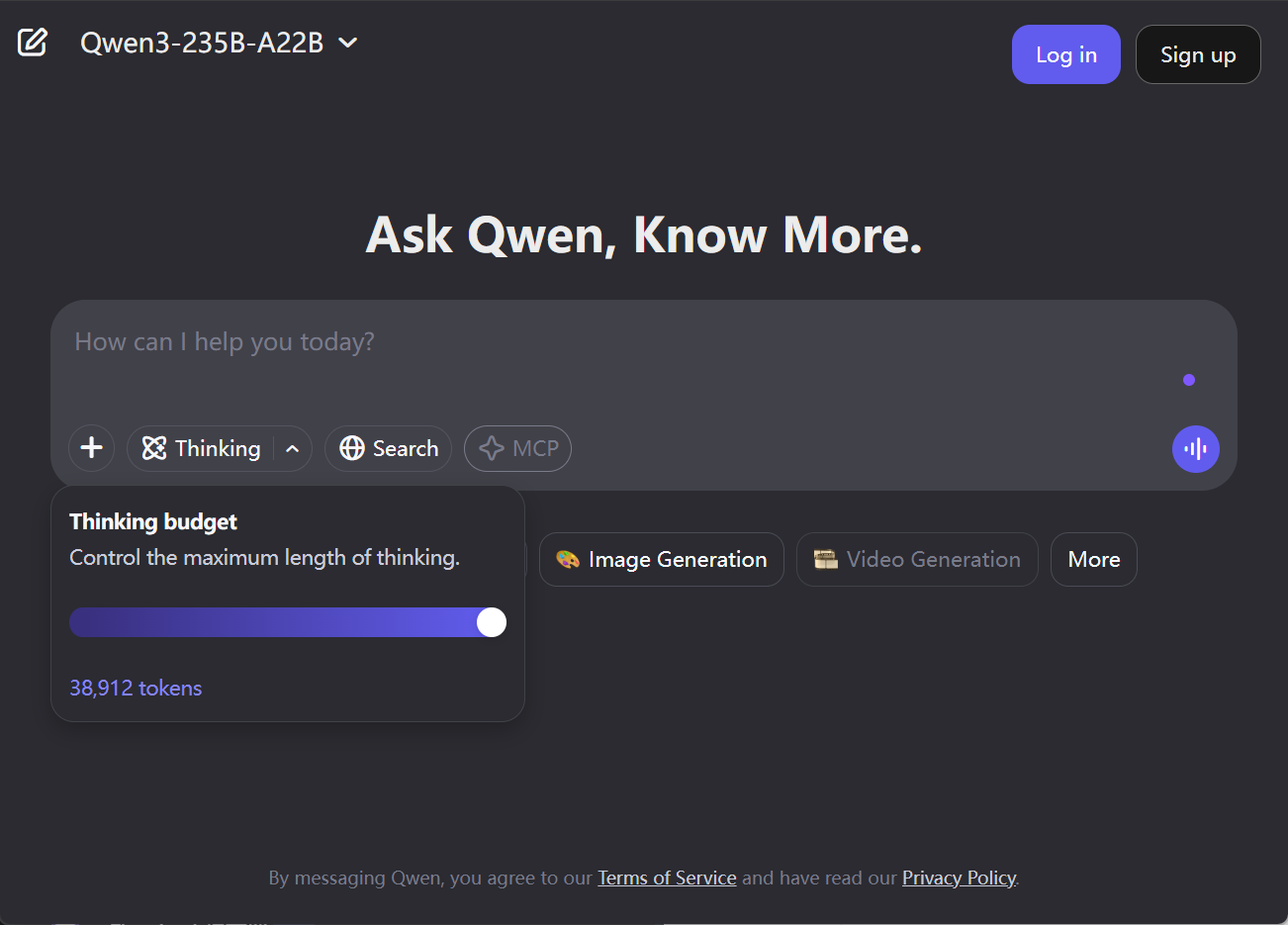Open the Privacy Policy link
The width and height of the screenshot is (1288, 925).
coord(959,878)
